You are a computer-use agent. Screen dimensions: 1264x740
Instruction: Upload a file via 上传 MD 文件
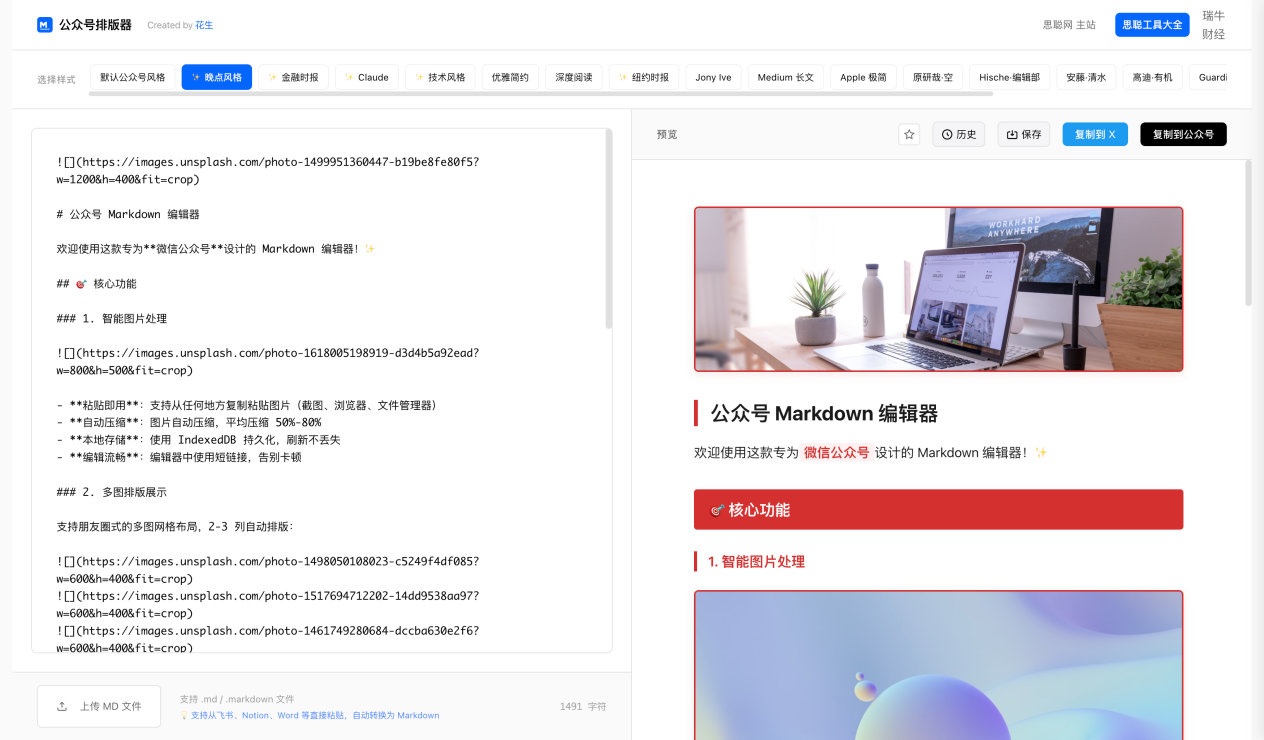[99, 706]
